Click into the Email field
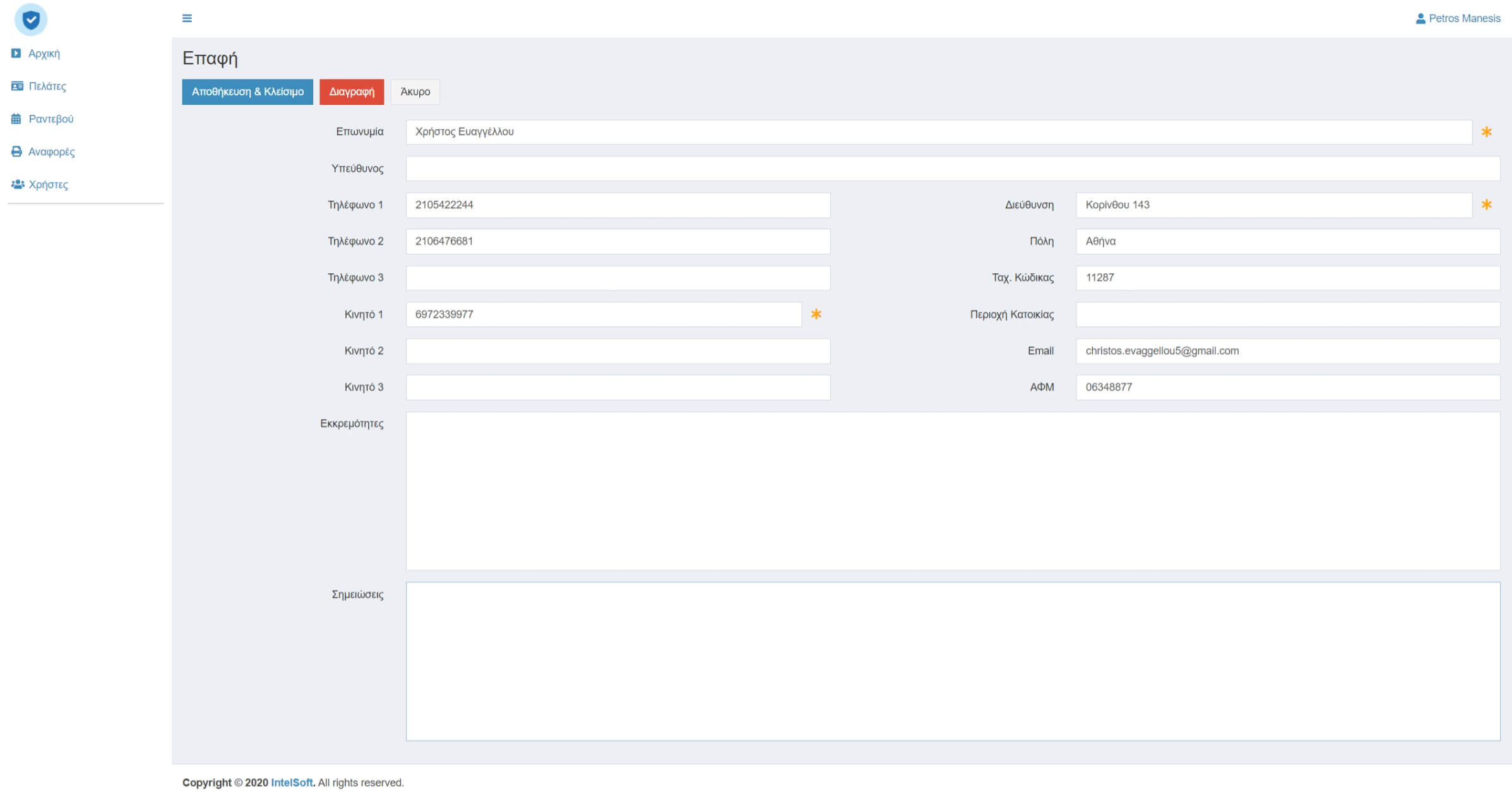This screenshot has height=801, width=1512. (x=1287, y=351)
